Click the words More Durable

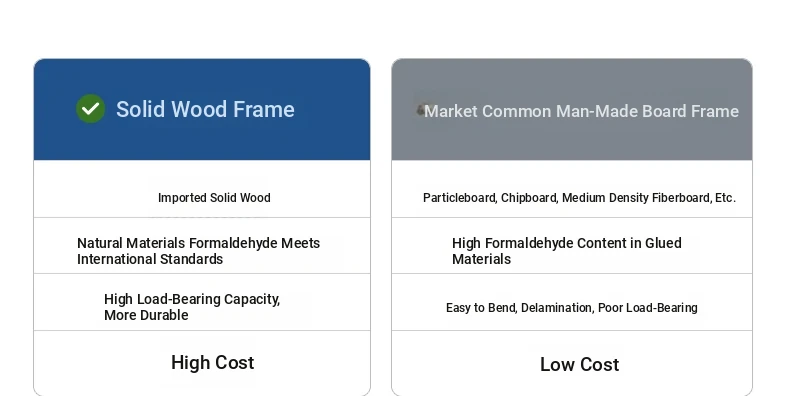click(146, 315)
